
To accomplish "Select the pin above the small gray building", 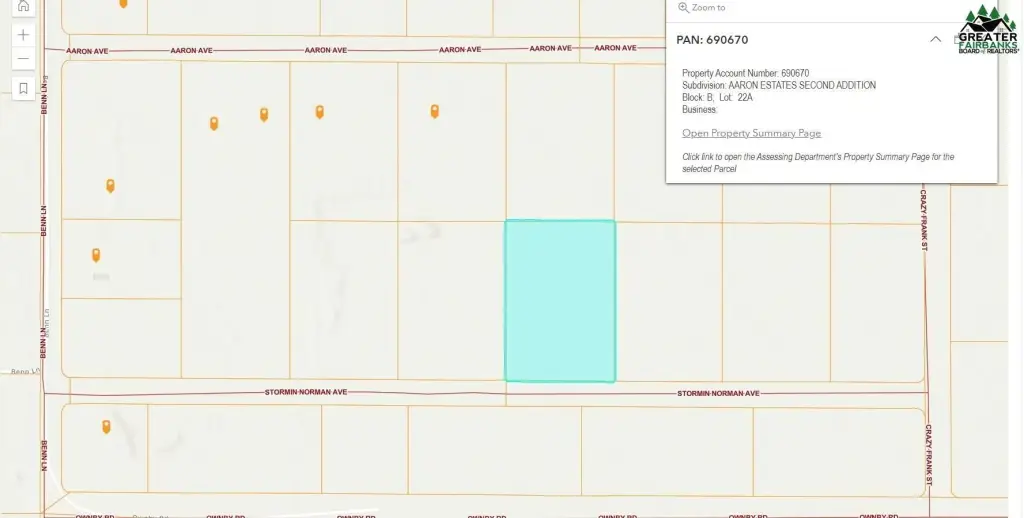I will [96, 255].
